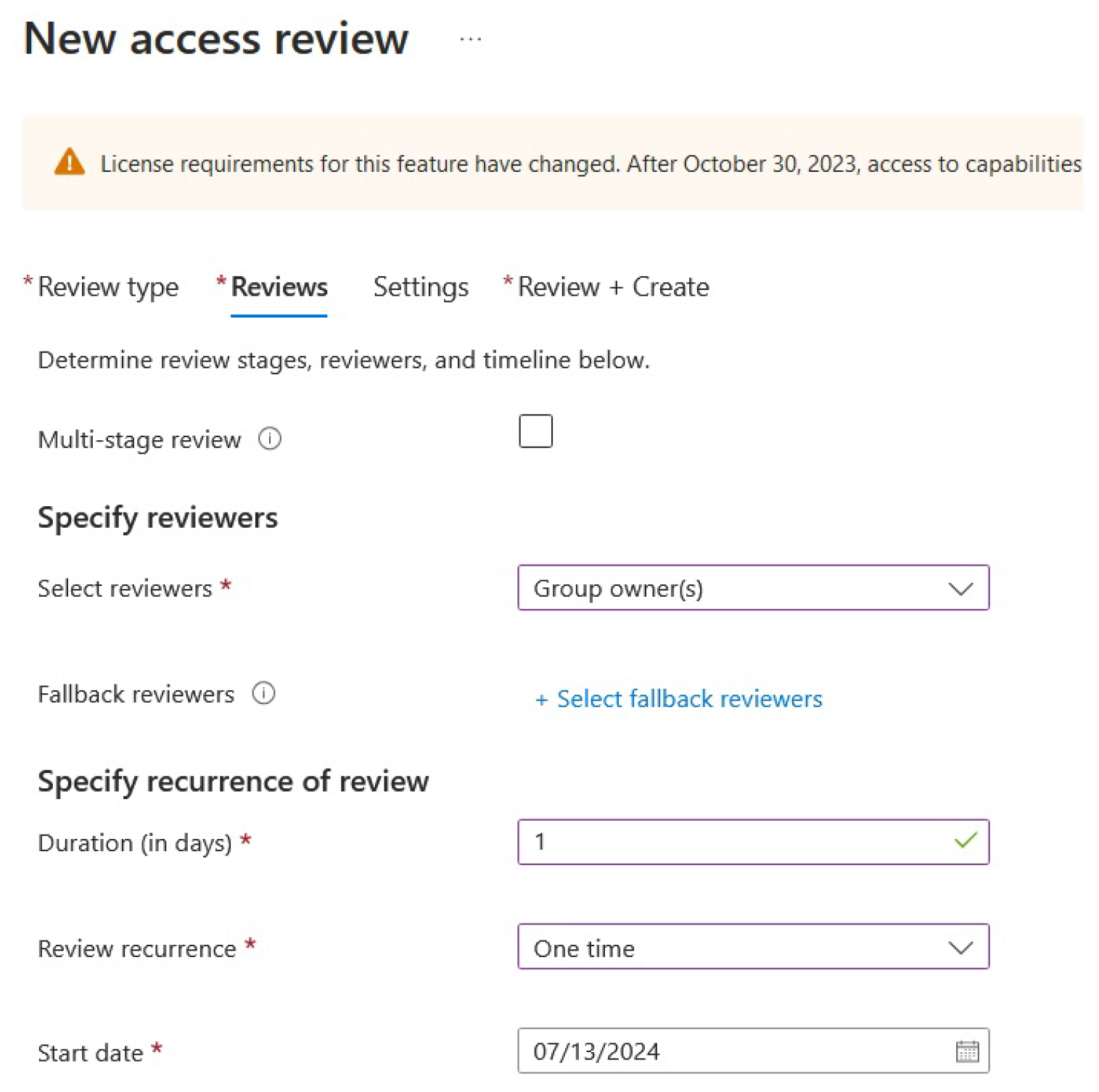Image resolution: width=1099 pixels, height=1092 pixels.
Task: Open the Start date calendar picker
Action: (x=966, y=1051)
